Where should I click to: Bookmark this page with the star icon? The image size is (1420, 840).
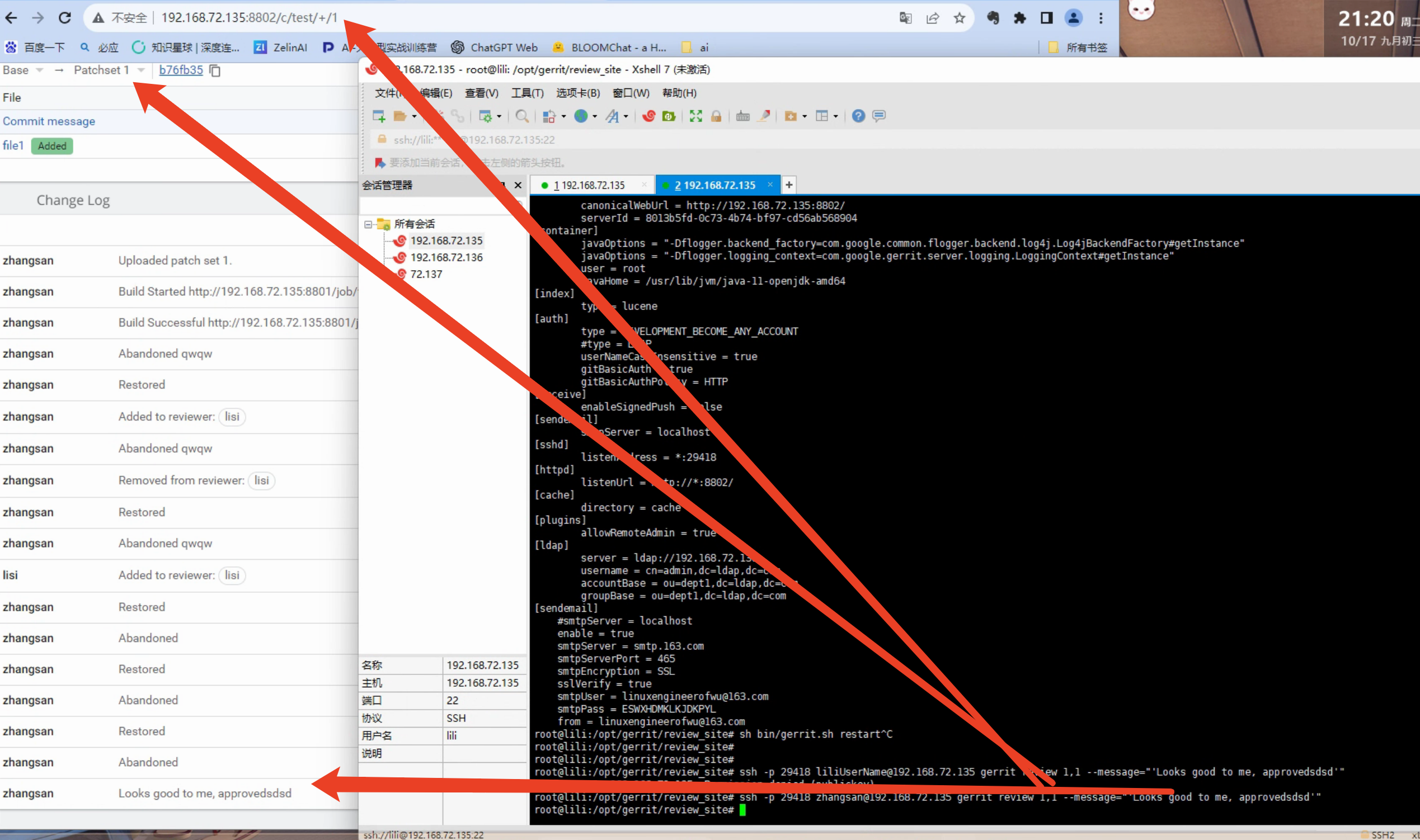tap(959, 18)
